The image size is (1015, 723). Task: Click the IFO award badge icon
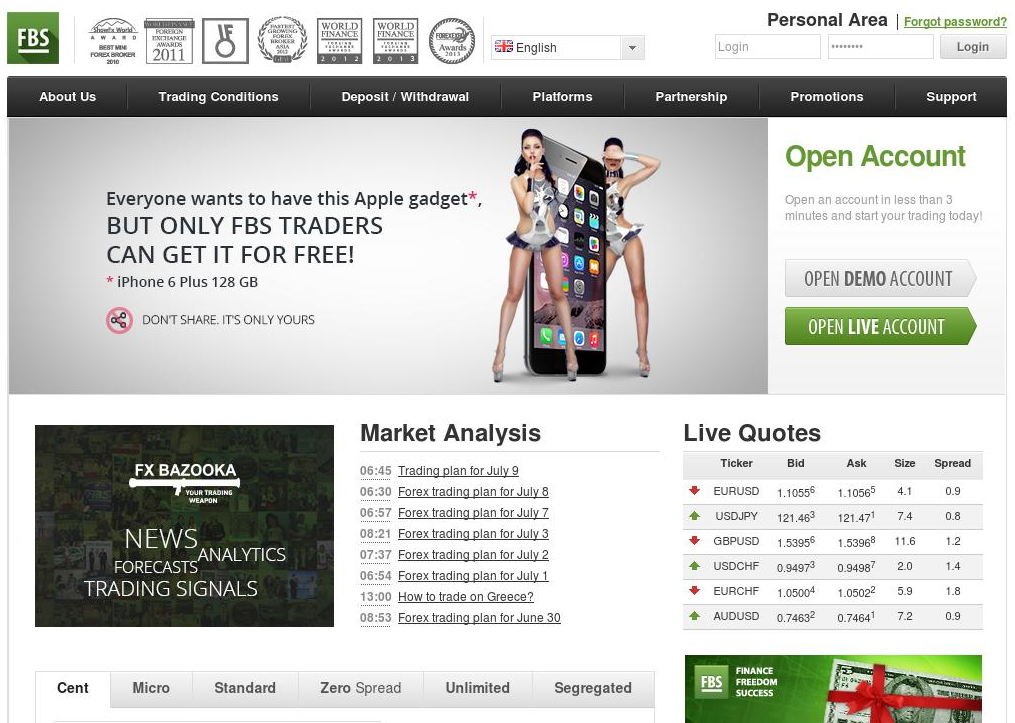click(x=225, y=41)
